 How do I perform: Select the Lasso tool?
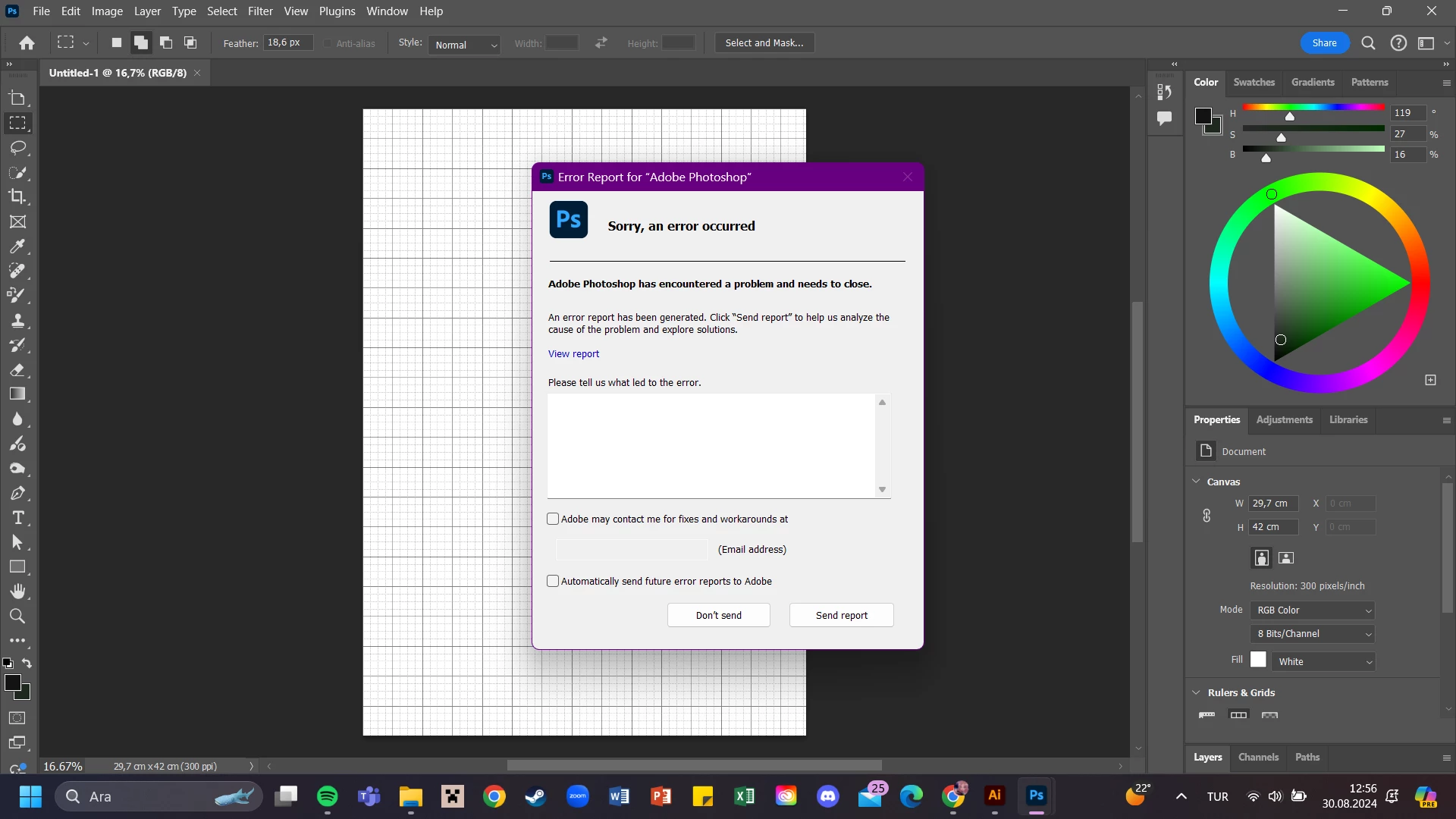pyautogui.click(x=17, y=148)
